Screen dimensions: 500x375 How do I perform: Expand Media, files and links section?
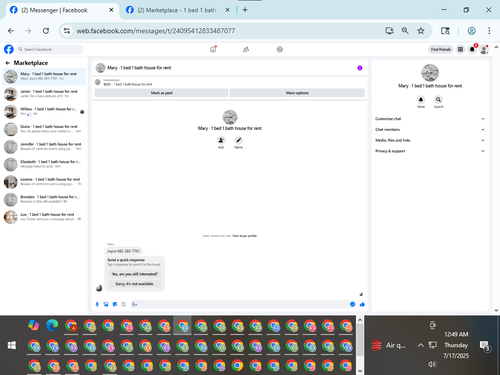(430, 140)
